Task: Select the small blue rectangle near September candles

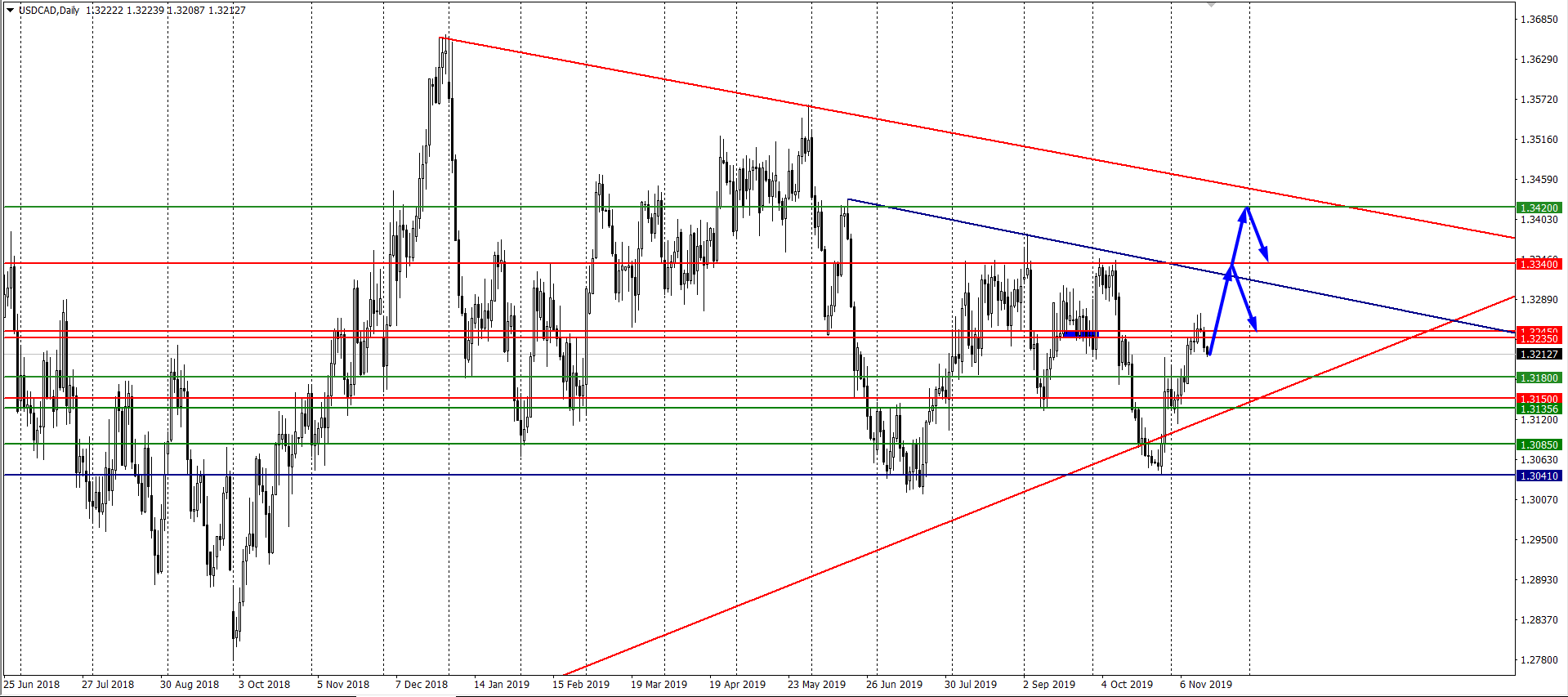Action: click(1080, 333)
